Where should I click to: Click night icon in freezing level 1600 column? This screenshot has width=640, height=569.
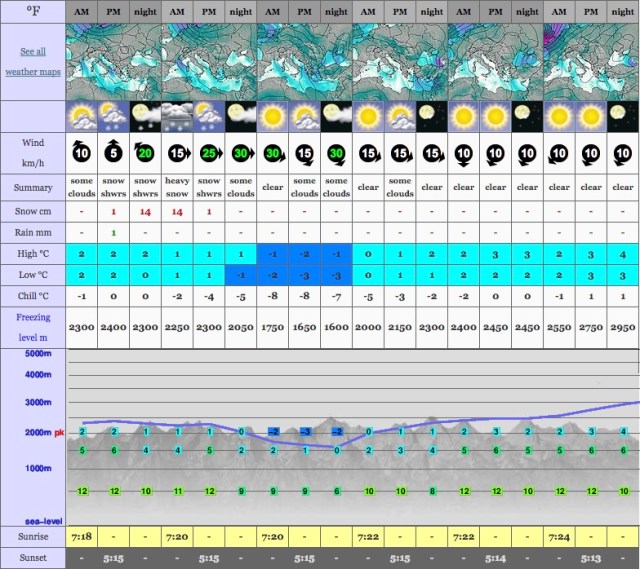[336, 116]
